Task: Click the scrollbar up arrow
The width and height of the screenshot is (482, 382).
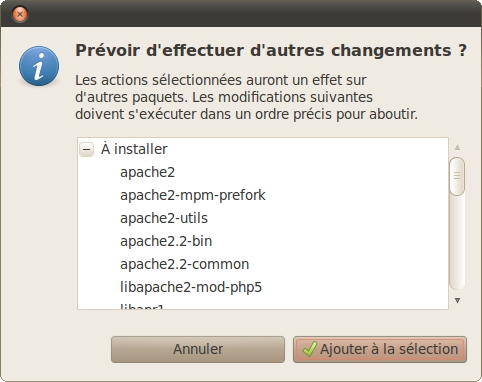Action: (457, 147)
